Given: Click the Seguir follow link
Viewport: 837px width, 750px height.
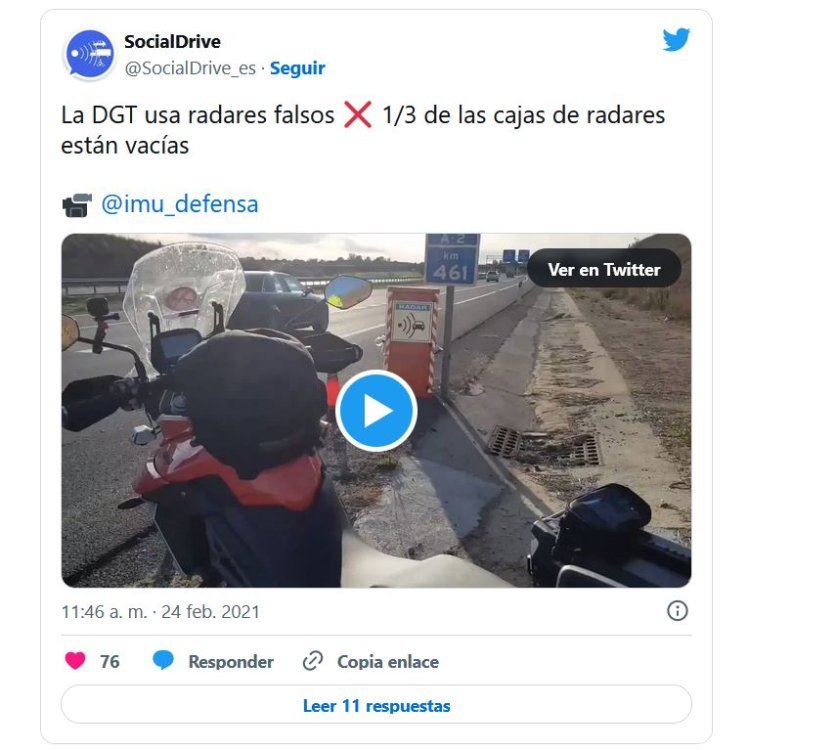Looking at the screenshot, I should tap(297, 68).
